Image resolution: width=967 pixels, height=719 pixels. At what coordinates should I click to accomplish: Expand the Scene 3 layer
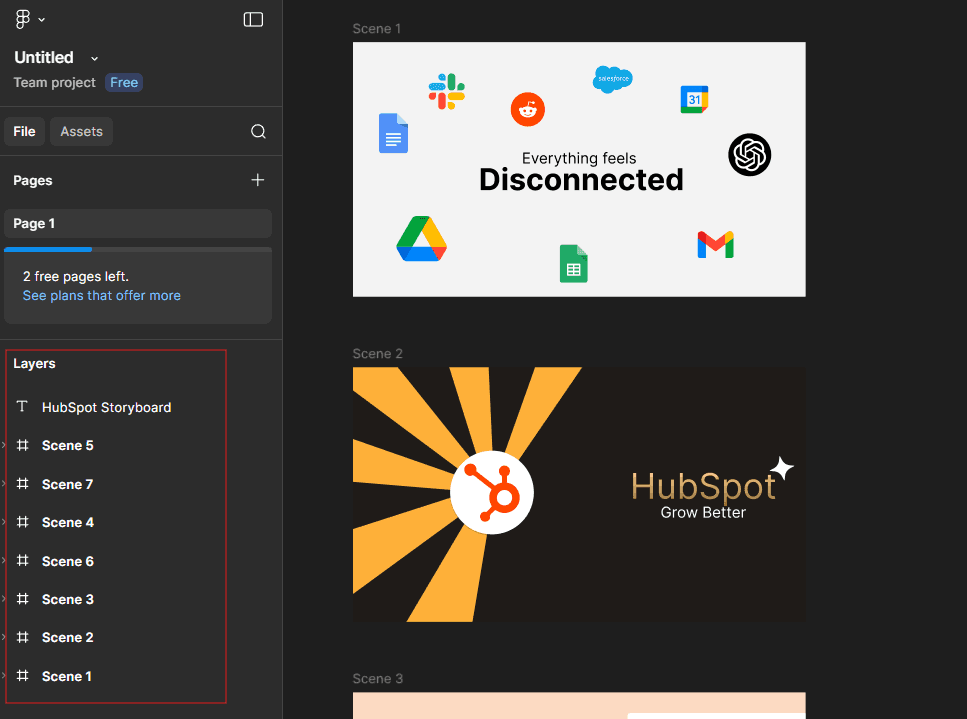[x=4, y=599]
